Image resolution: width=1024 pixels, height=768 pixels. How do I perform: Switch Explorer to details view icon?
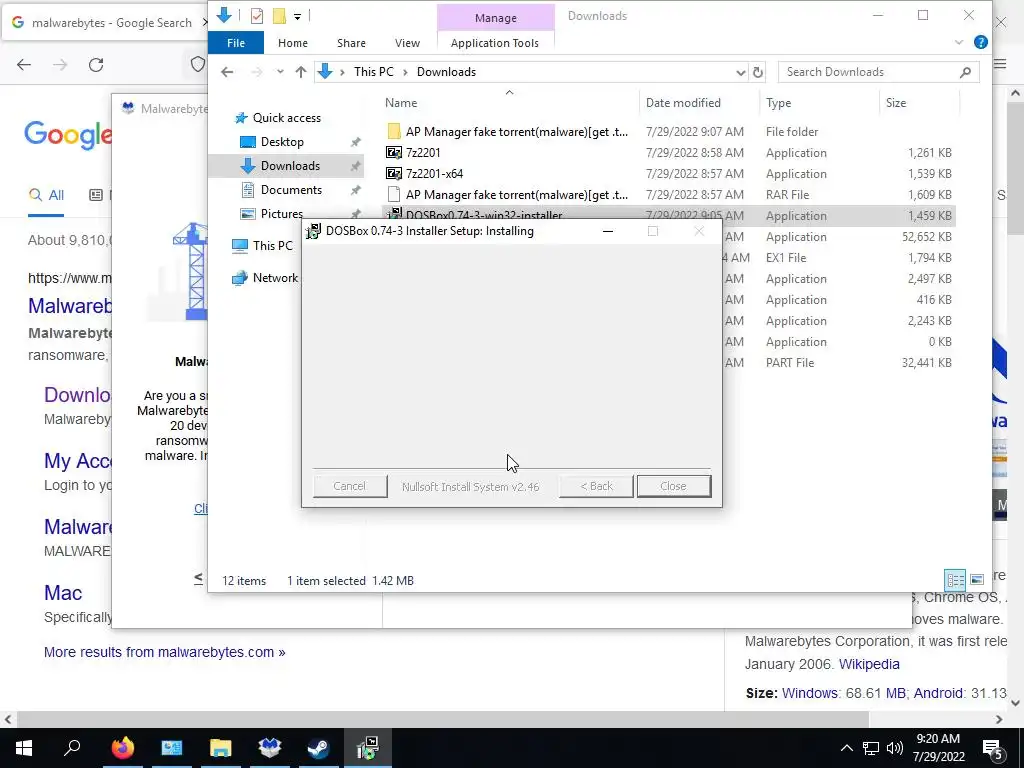[955, 580]
